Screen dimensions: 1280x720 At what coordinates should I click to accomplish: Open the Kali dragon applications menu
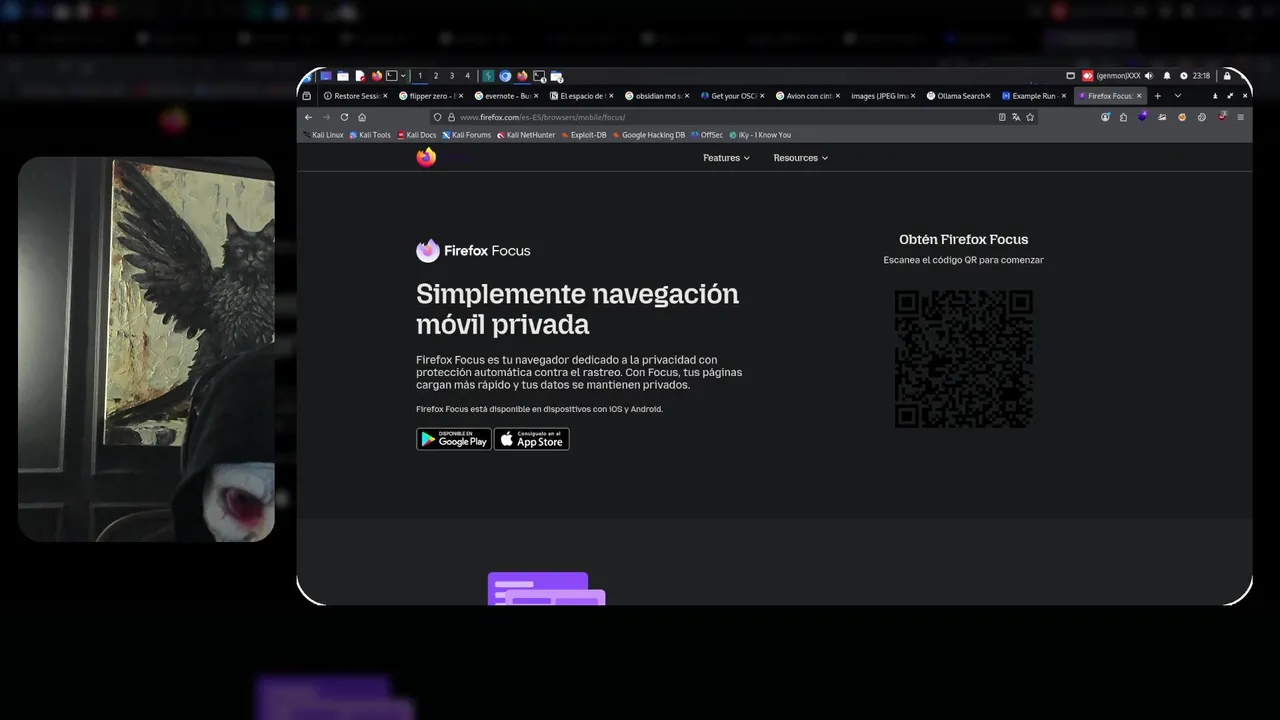coord(306,77)
